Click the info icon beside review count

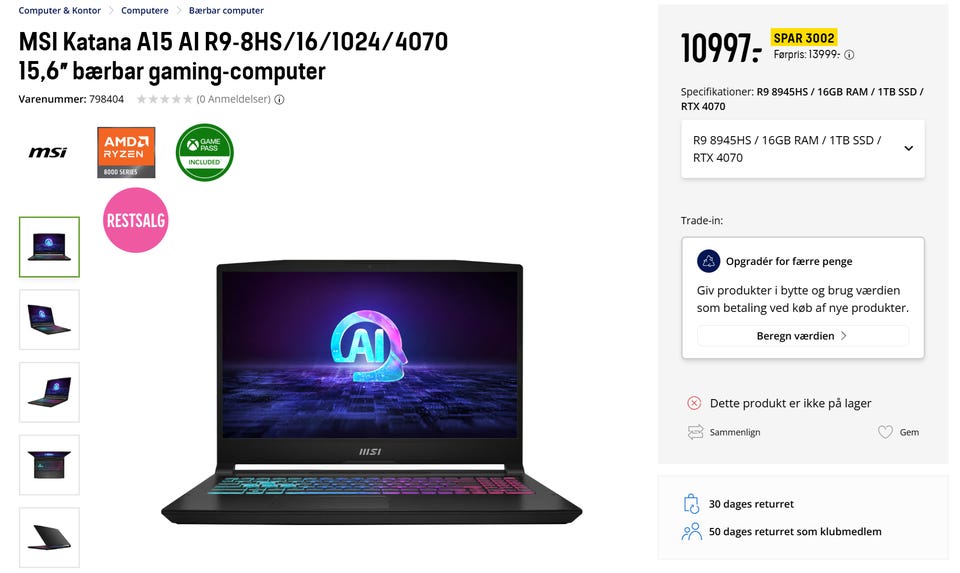click(279, 100)
